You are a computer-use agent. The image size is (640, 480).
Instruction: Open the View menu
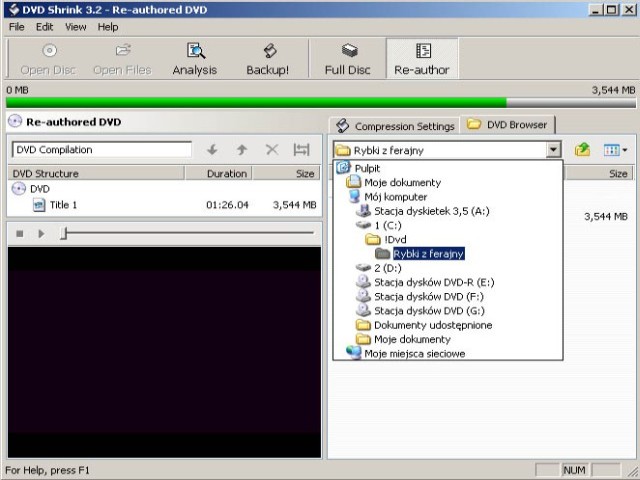76,27
